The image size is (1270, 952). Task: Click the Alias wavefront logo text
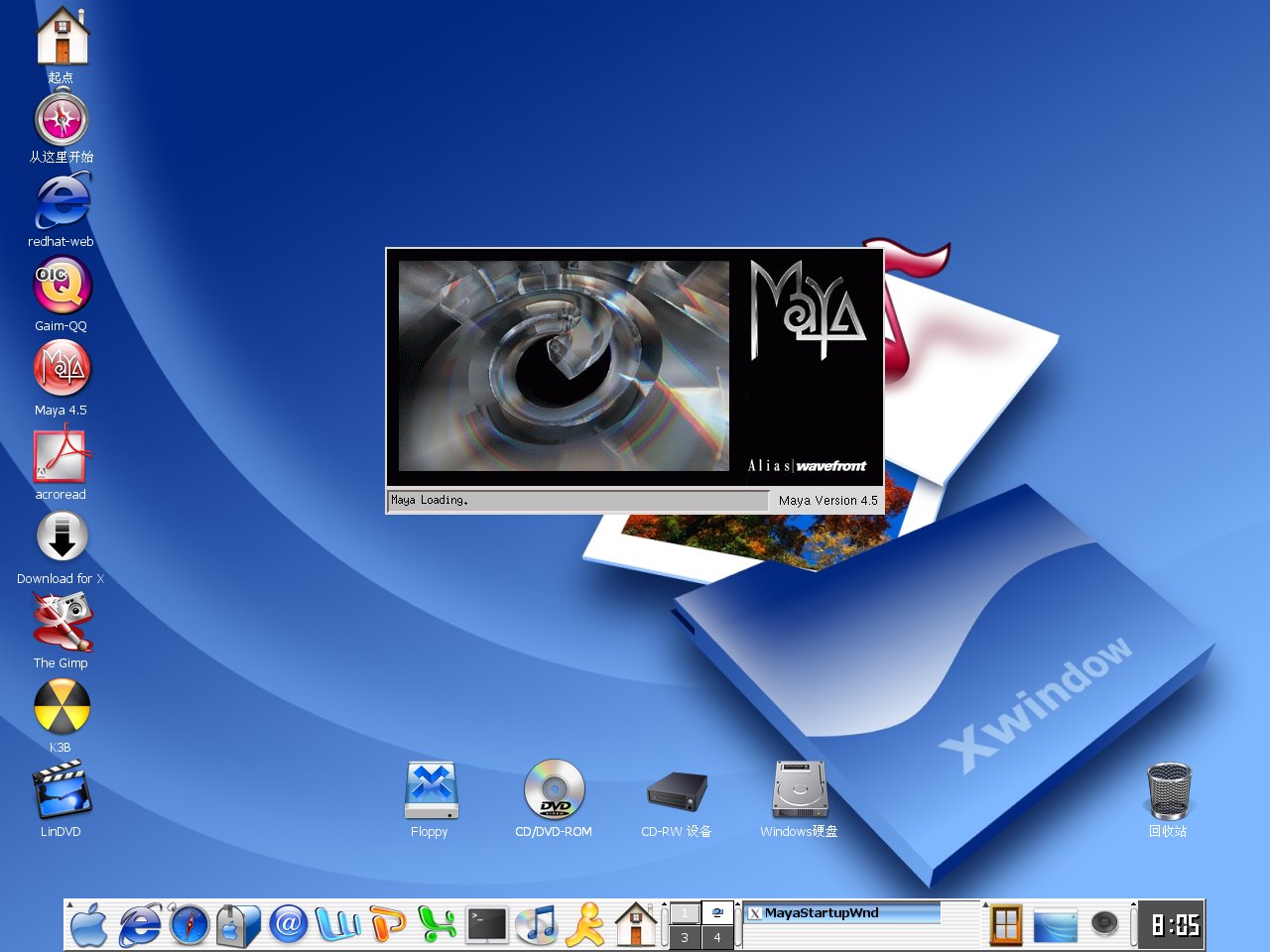[807, 466]
